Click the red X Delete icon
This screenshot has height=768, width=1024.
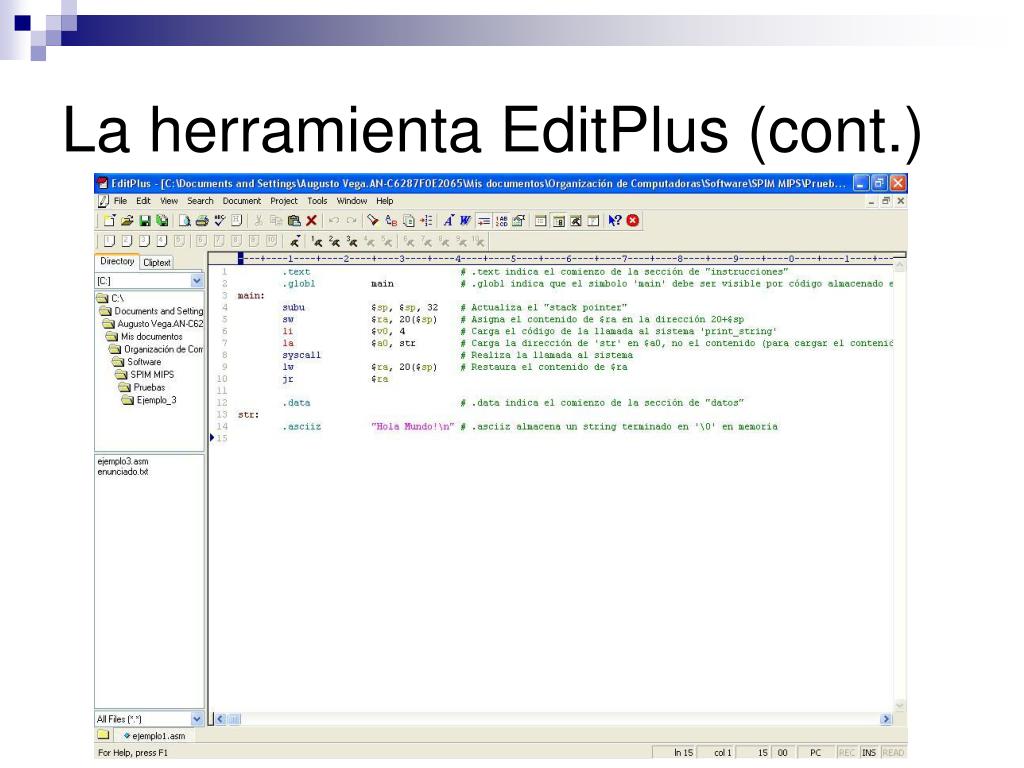[312, 221]
